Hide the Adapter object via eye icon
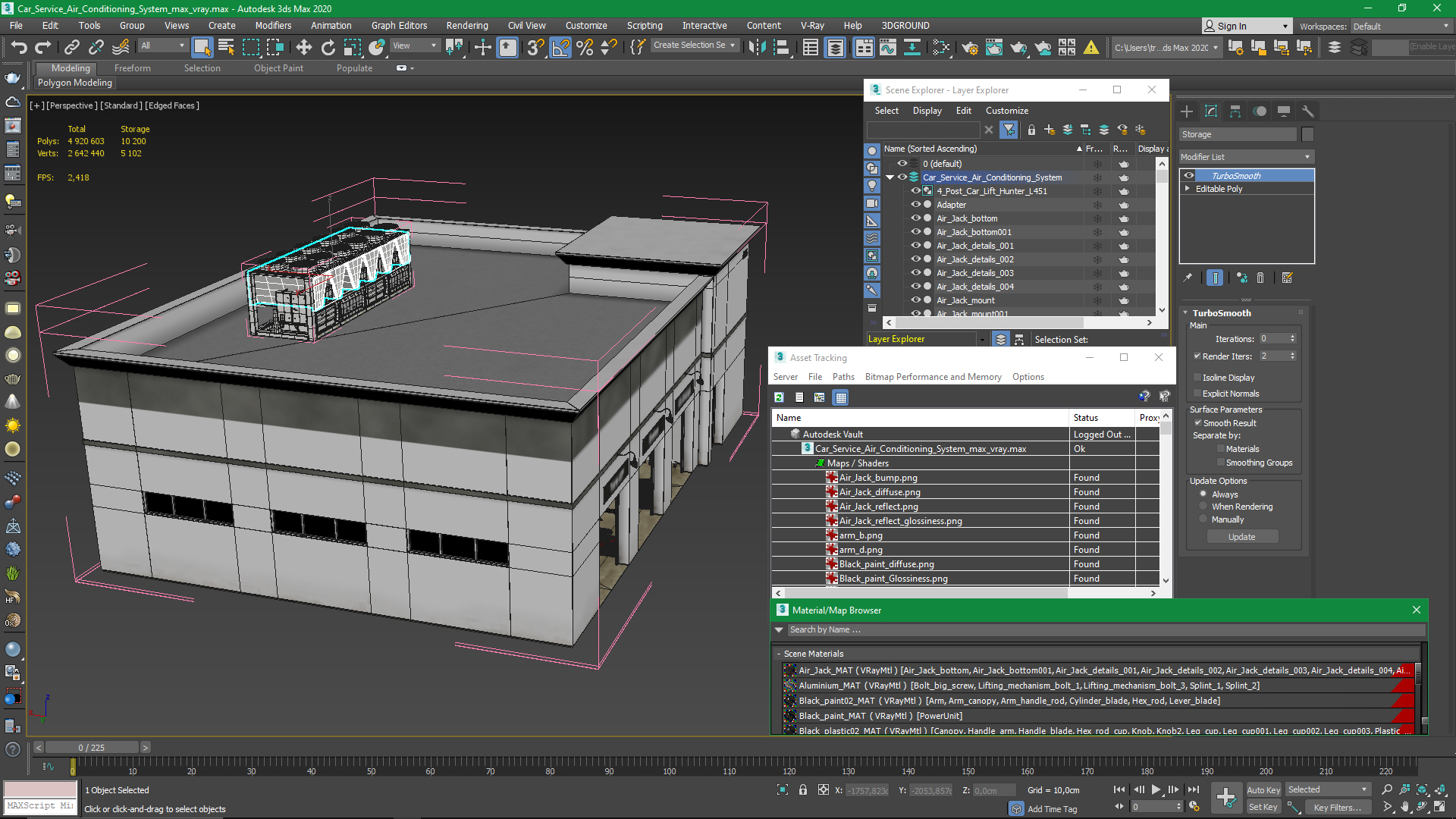Screen dimensions: 1456x819 [915, 205]
